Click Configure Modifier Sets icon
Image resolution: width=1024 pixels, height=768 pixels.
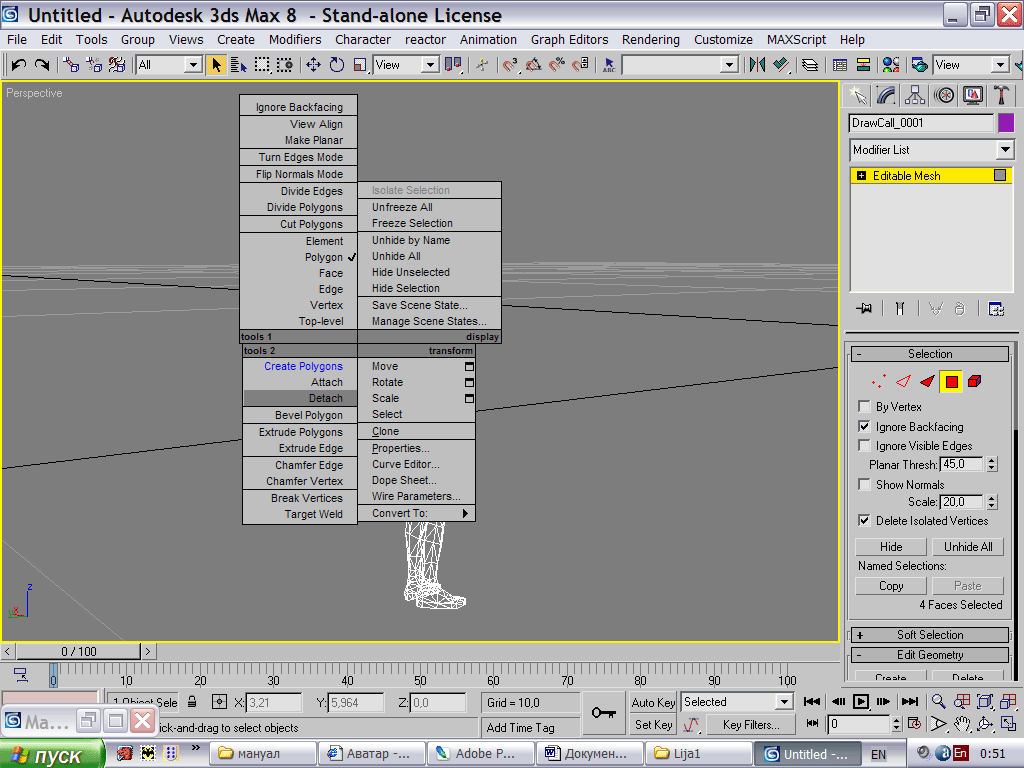pyautogui.click(x=996, y=308)
